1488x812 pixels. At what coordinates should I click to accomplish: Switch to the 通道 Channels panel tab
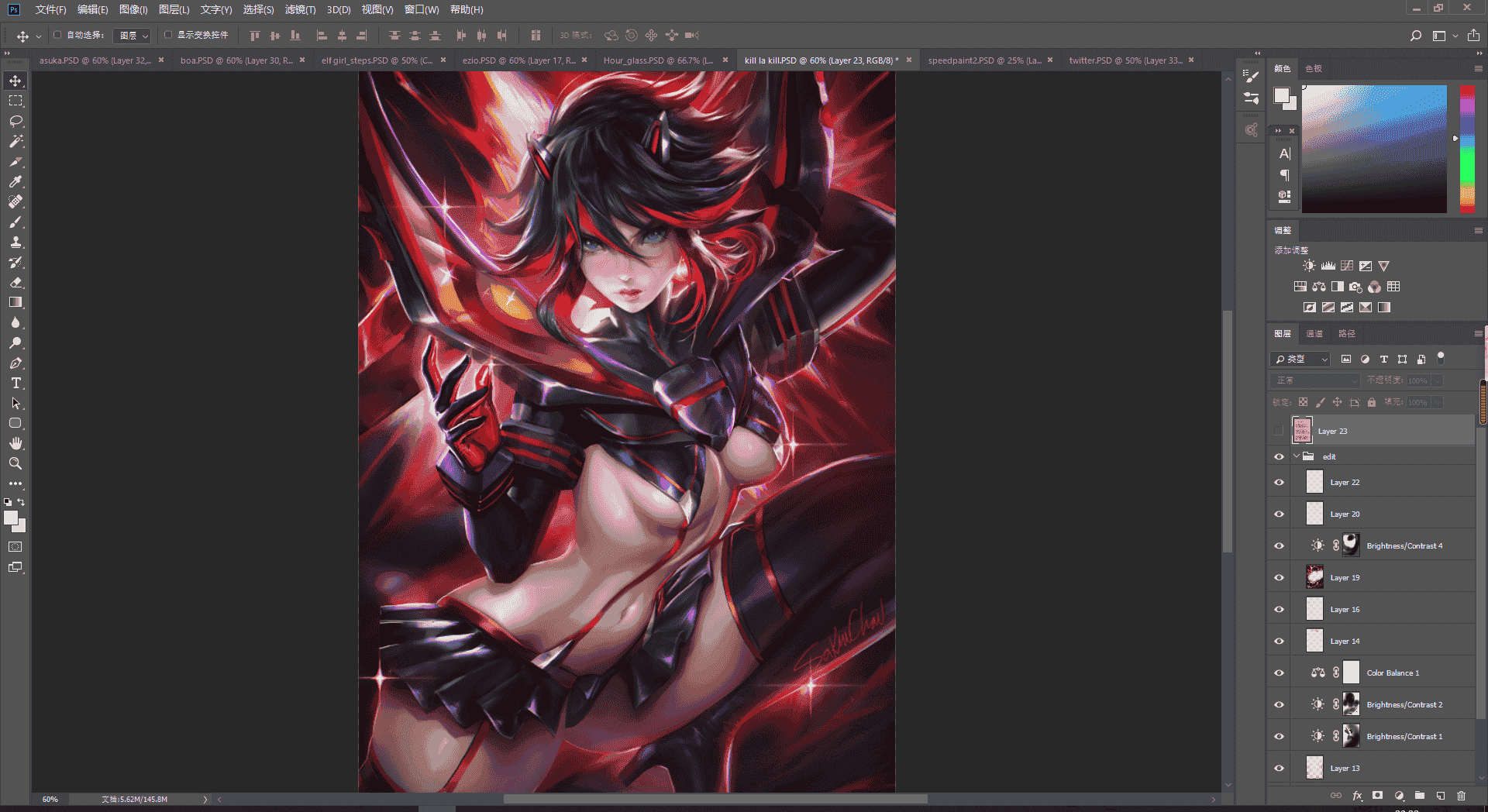(1314, 333)
